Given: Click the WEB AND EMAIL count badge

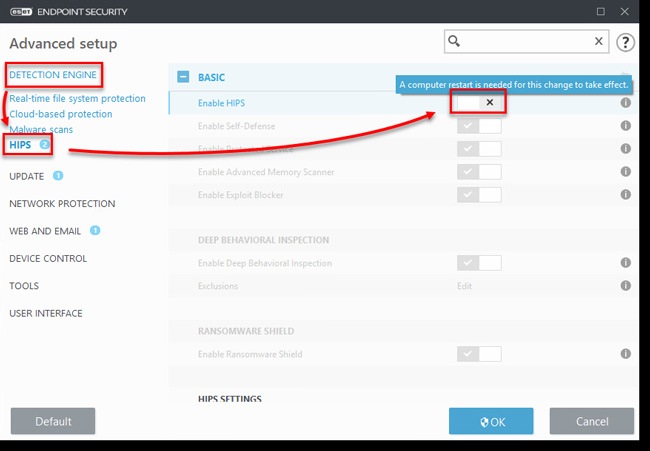Looking at the screenshot, I should 95,230.
